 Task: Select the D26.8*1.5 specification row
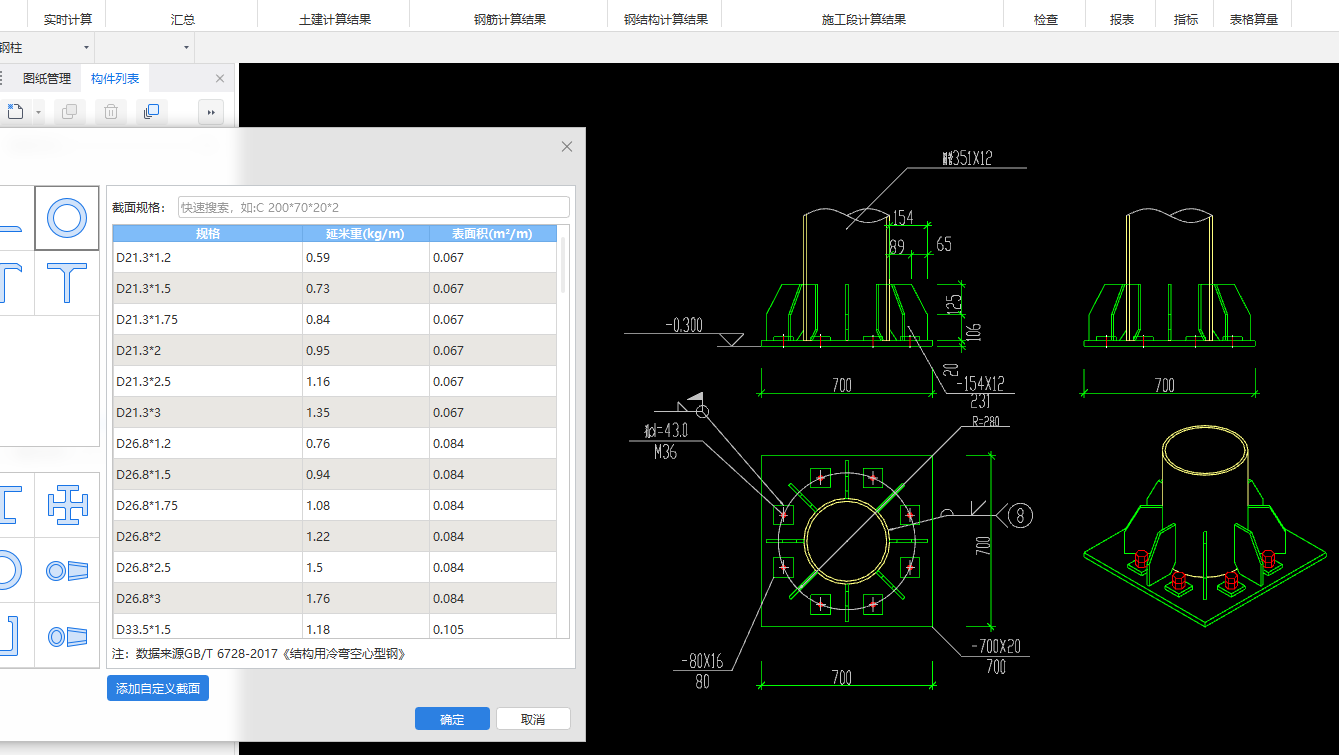335,474
